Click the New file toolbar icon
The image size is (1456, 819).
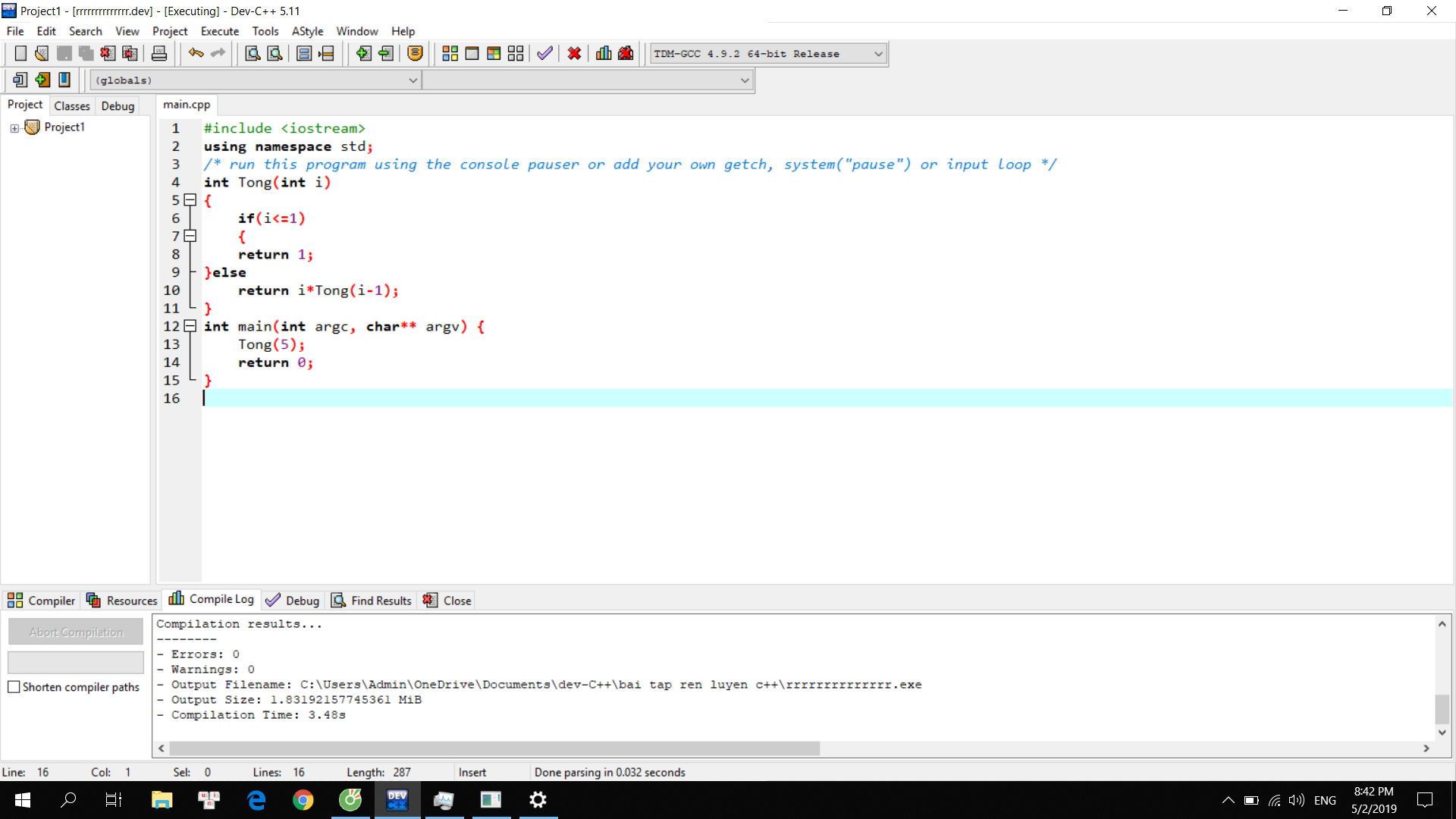[x=20, y=53]
